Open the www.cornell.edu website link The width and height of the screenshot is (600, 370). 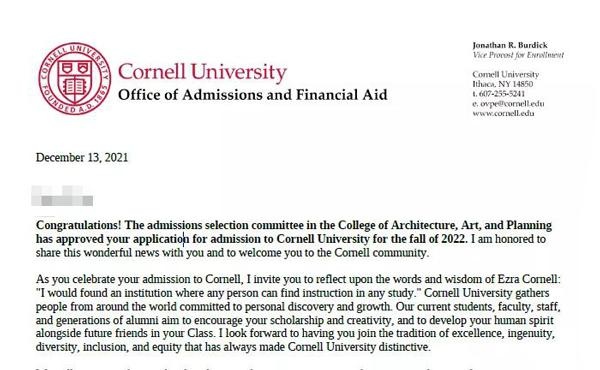click(x=503, y=113)
